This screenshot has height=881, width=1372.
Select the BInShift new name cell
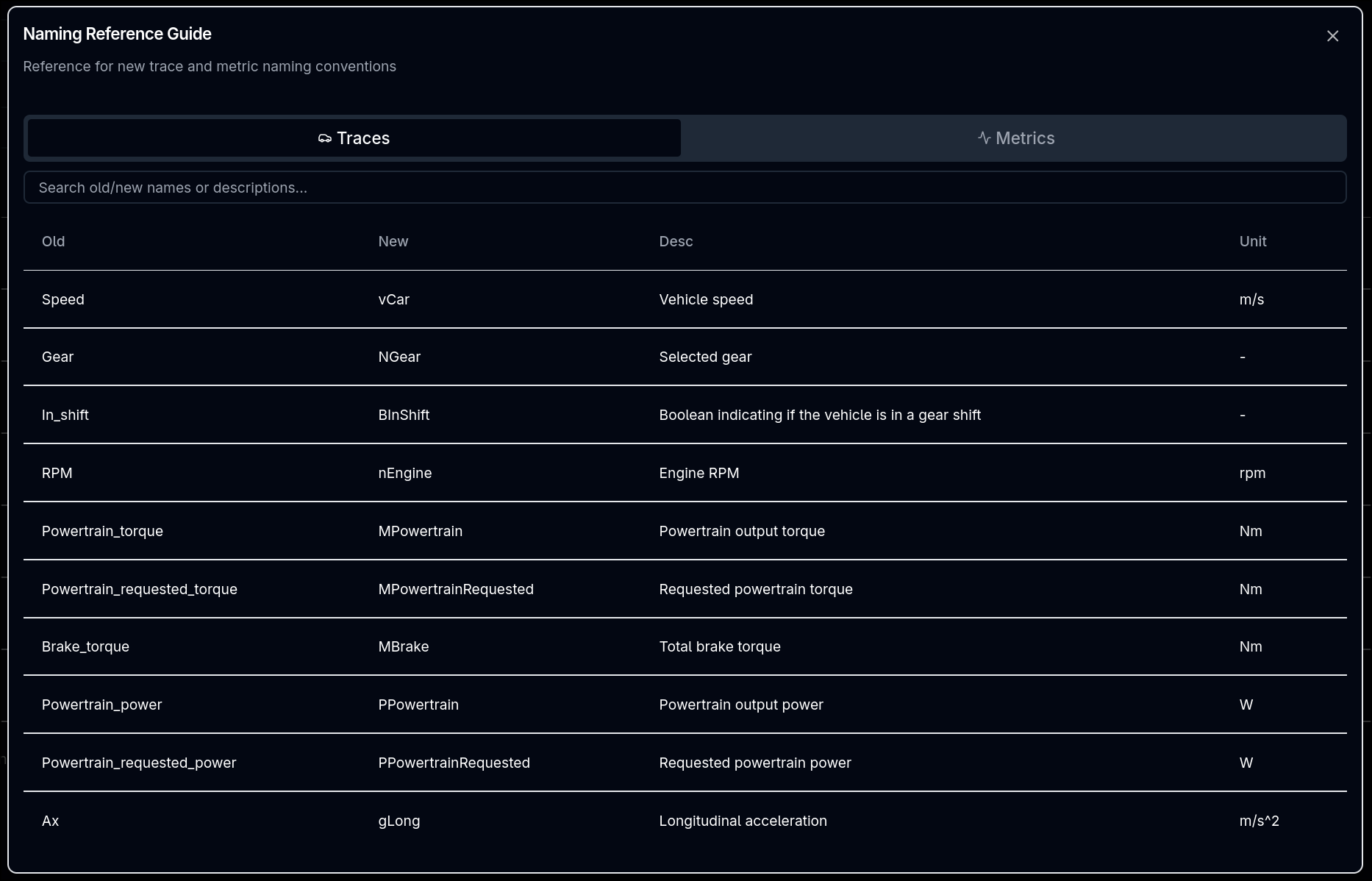click(x=404, y=415)
